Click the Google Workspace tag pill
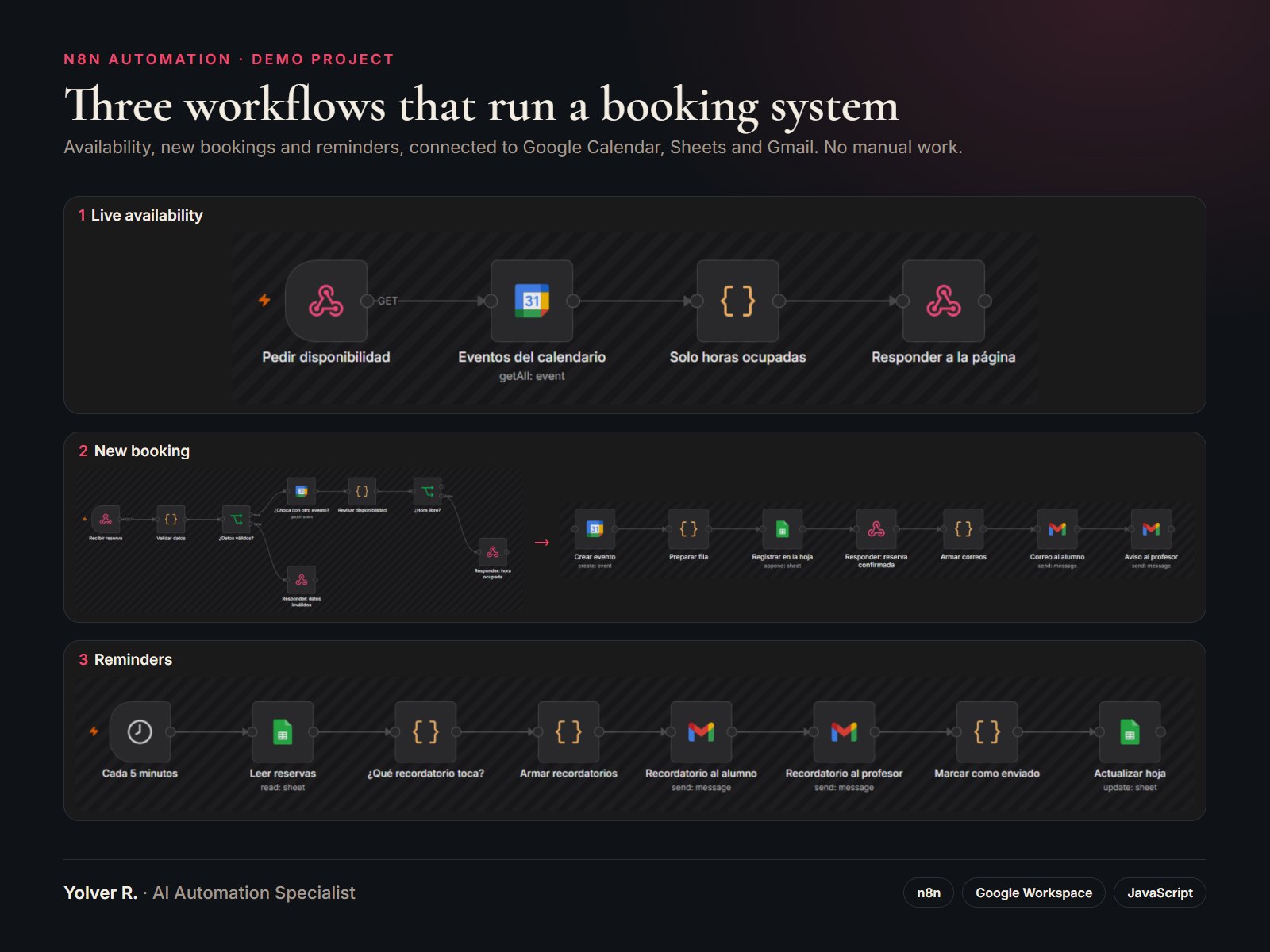The width and height of the screenshot is (1270, 952). tap(1033, 892)
